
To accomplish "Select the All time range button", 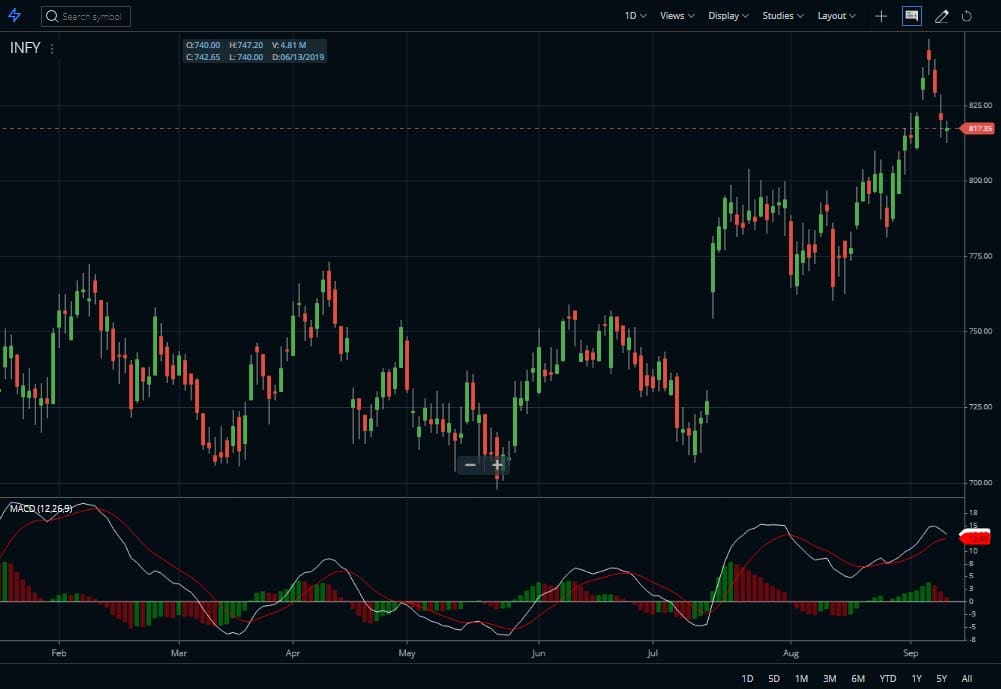I will [967, 678].
